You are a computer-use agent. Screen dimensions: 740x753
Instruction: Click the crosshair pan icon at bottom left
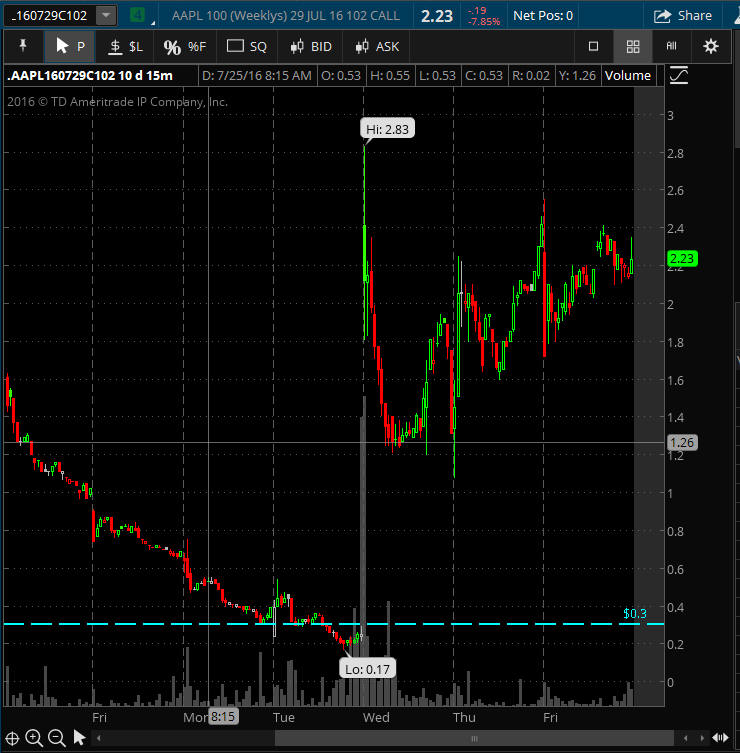point(12,739)
